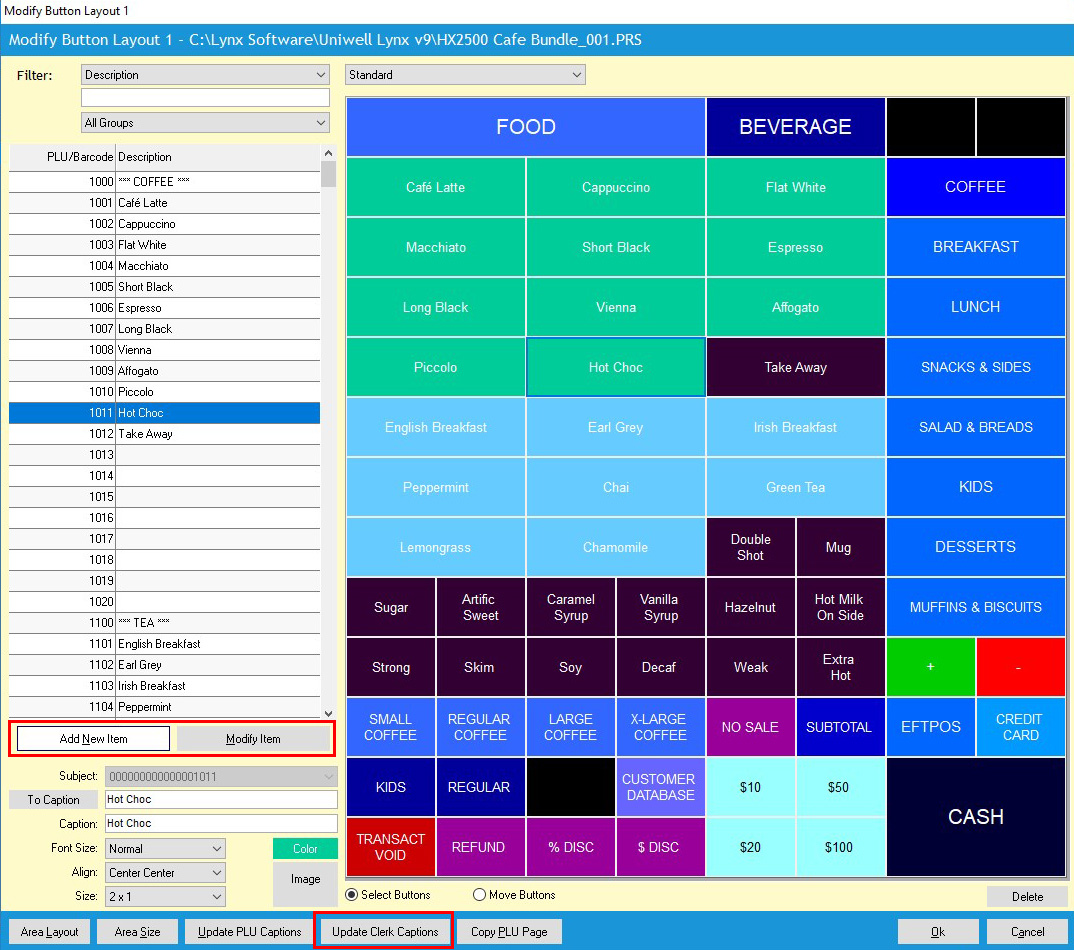Viewport: 1074px width, 950px height.
Task: Select the Cappuccino layout button
Action: pos(616,187)
